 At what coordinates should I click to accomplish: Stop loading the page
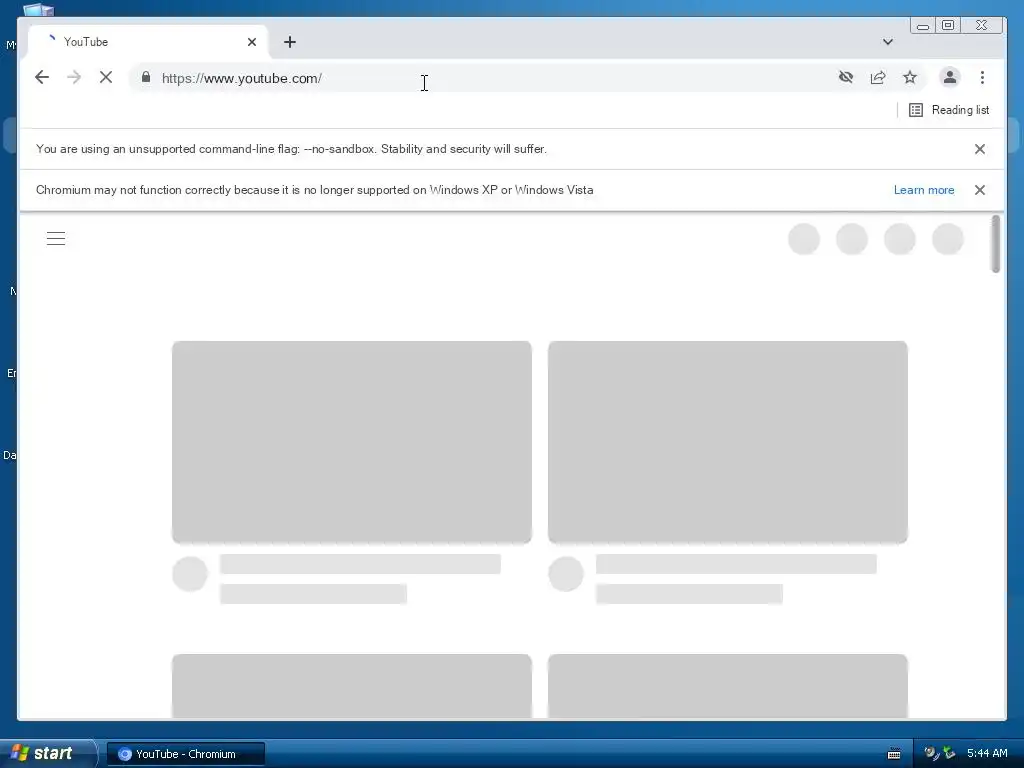(106, 78)
